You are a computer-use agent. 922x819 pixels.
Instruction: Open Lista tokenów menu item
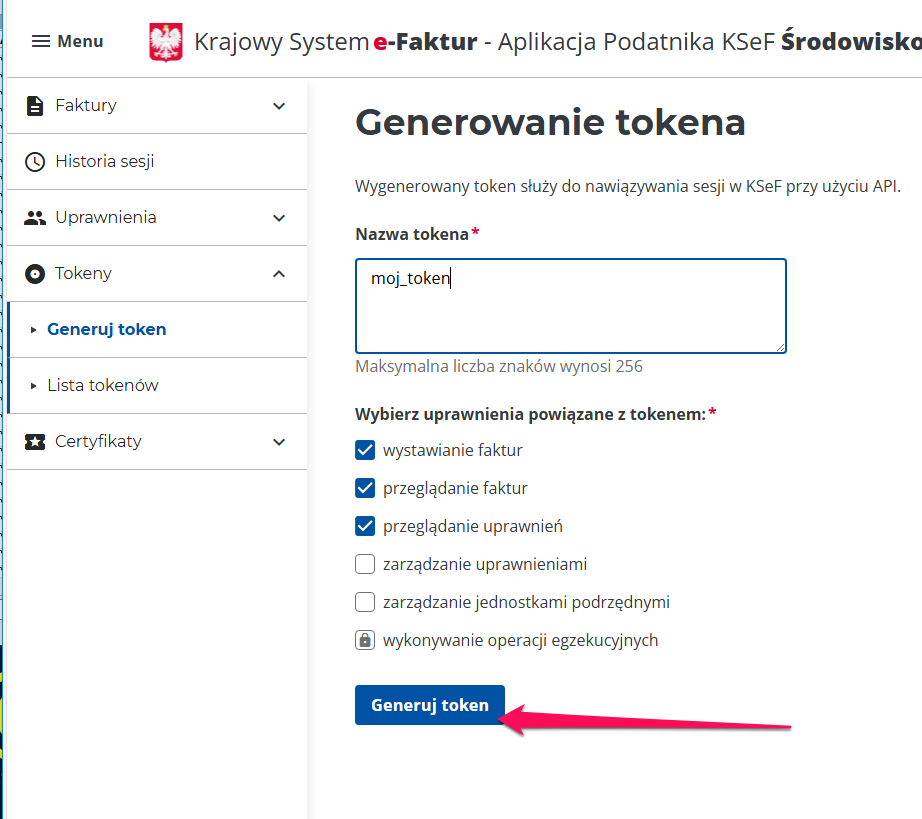click(103, 386)
